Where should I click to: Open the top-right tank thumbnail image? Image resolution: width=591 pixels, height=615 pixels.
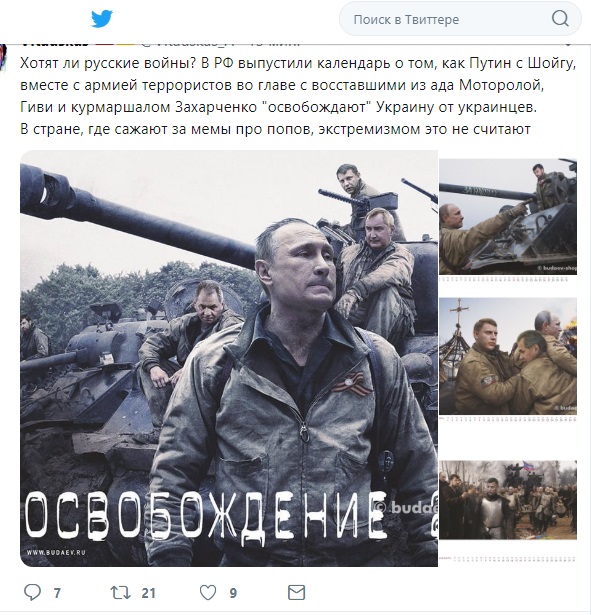point(508,217)
